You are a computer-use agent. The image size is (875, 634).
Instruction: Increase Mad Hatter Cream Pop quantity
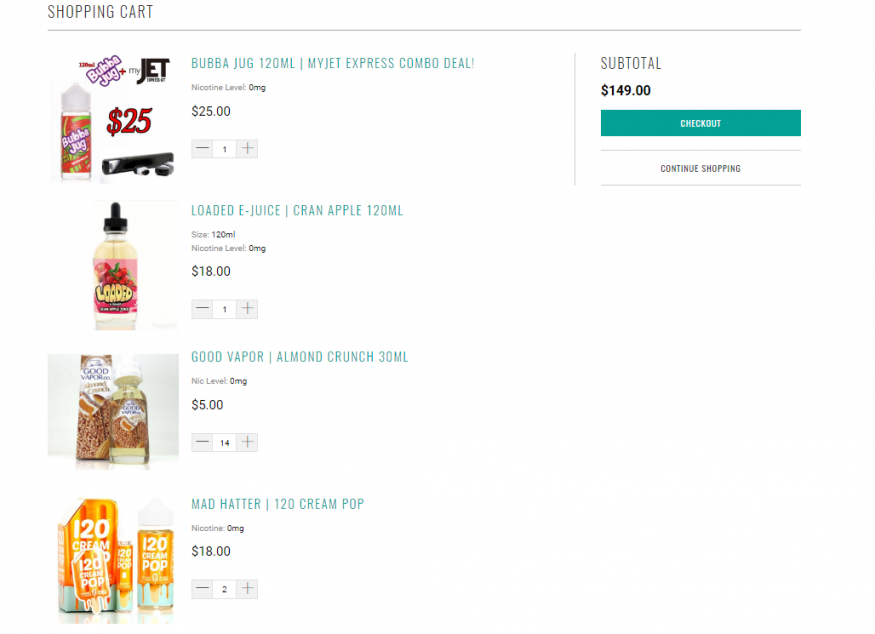tap(247, 589)
